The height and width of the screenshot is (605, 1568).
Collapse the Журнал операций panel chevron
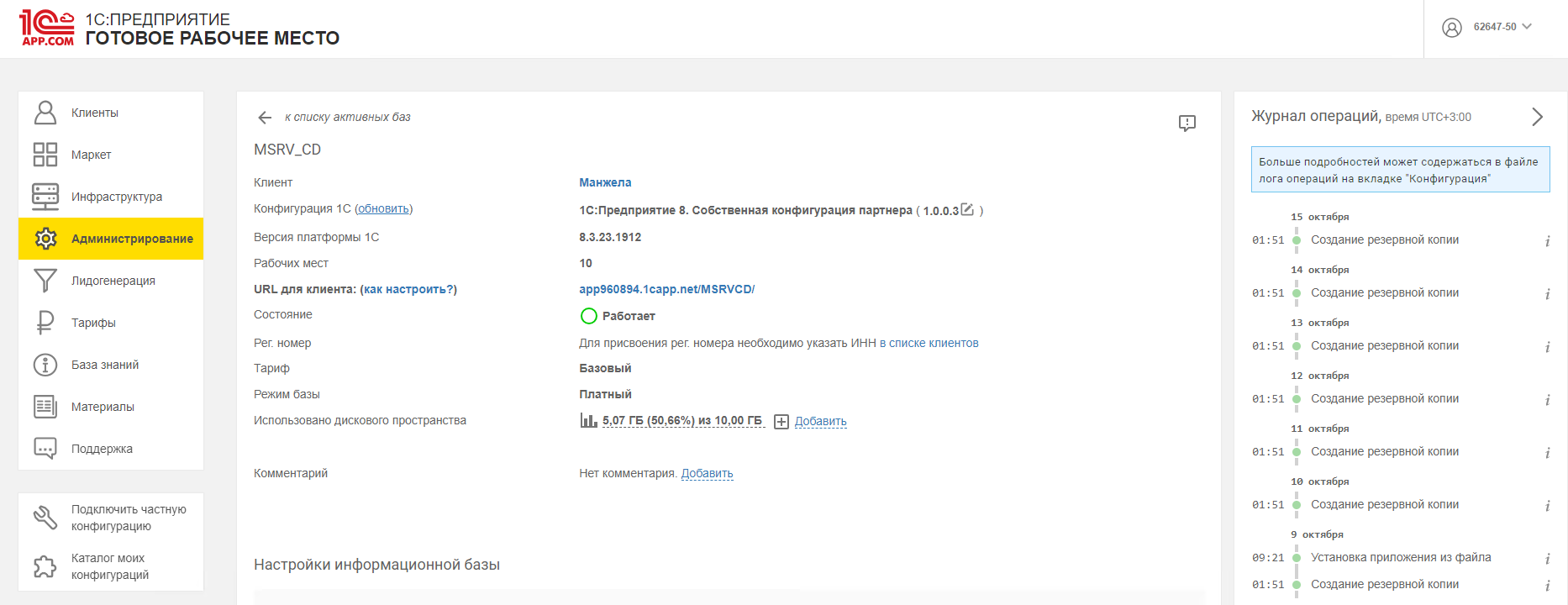click(1537, 117)
